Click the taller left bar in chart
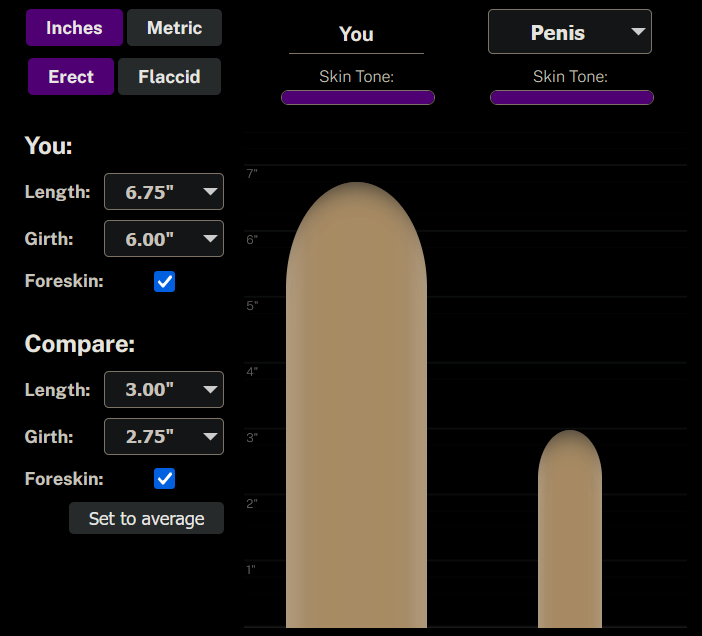The image size is (702, 636). coord(356,405)
